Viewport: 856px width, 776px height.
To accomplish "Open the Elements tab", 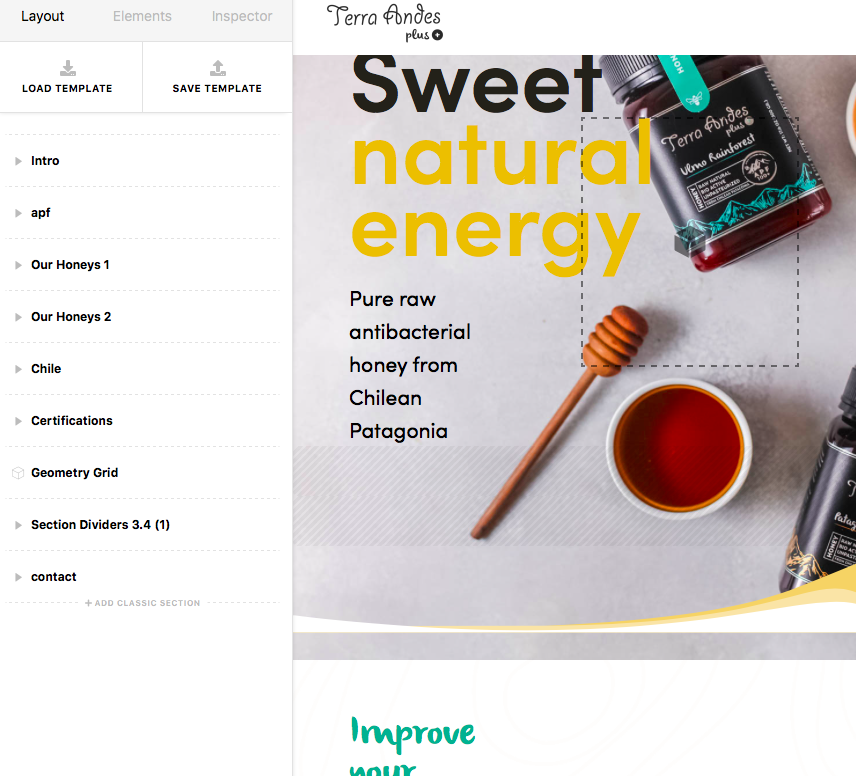I will coord(142,16).
